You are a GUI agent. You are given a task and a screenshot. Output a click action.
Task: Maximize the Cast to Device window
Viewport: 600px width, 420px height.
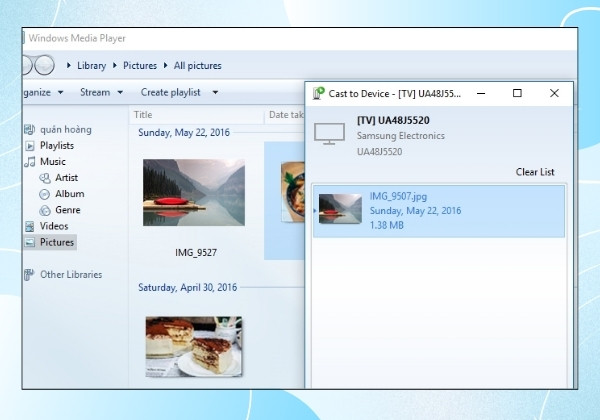(x=517, y=93)
